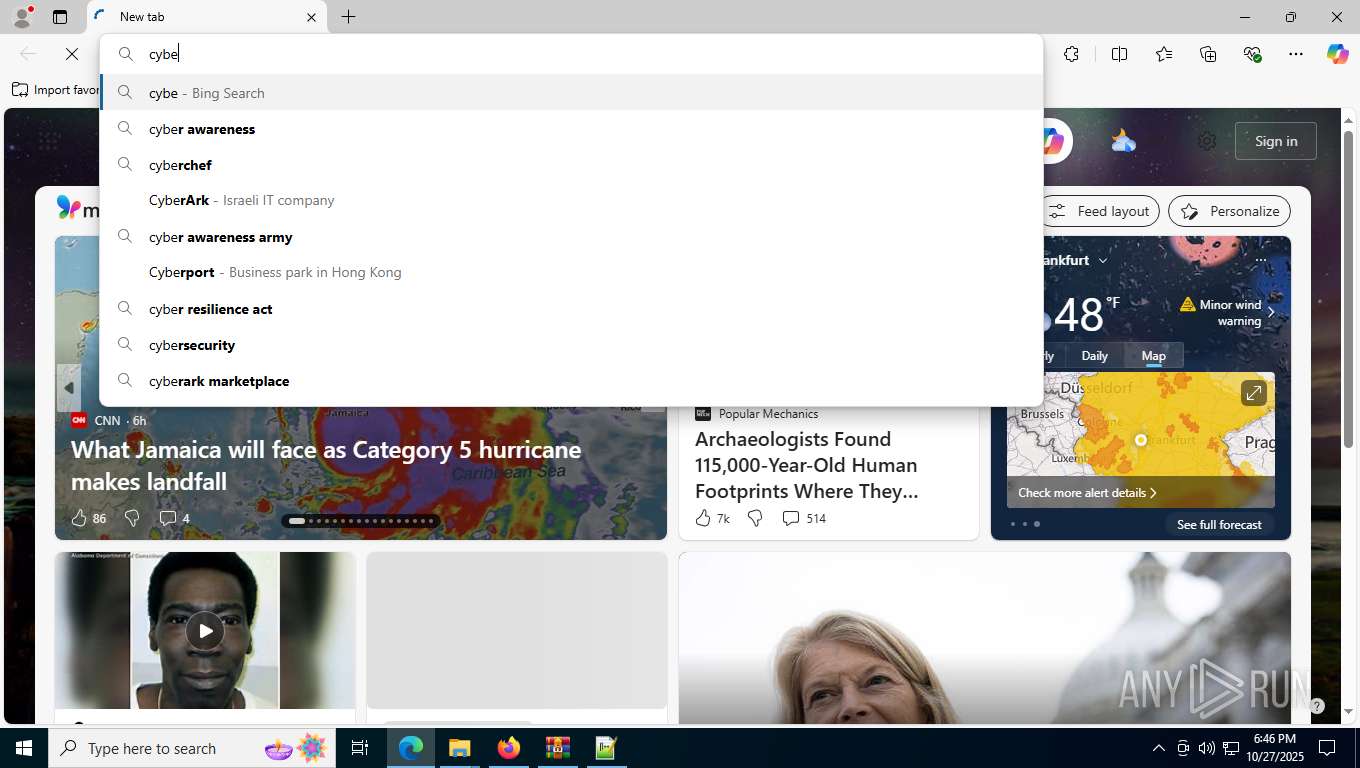Dislike the Popular Mechanics article
Viewport: 1360px width, 768px height.
point(755,518)
